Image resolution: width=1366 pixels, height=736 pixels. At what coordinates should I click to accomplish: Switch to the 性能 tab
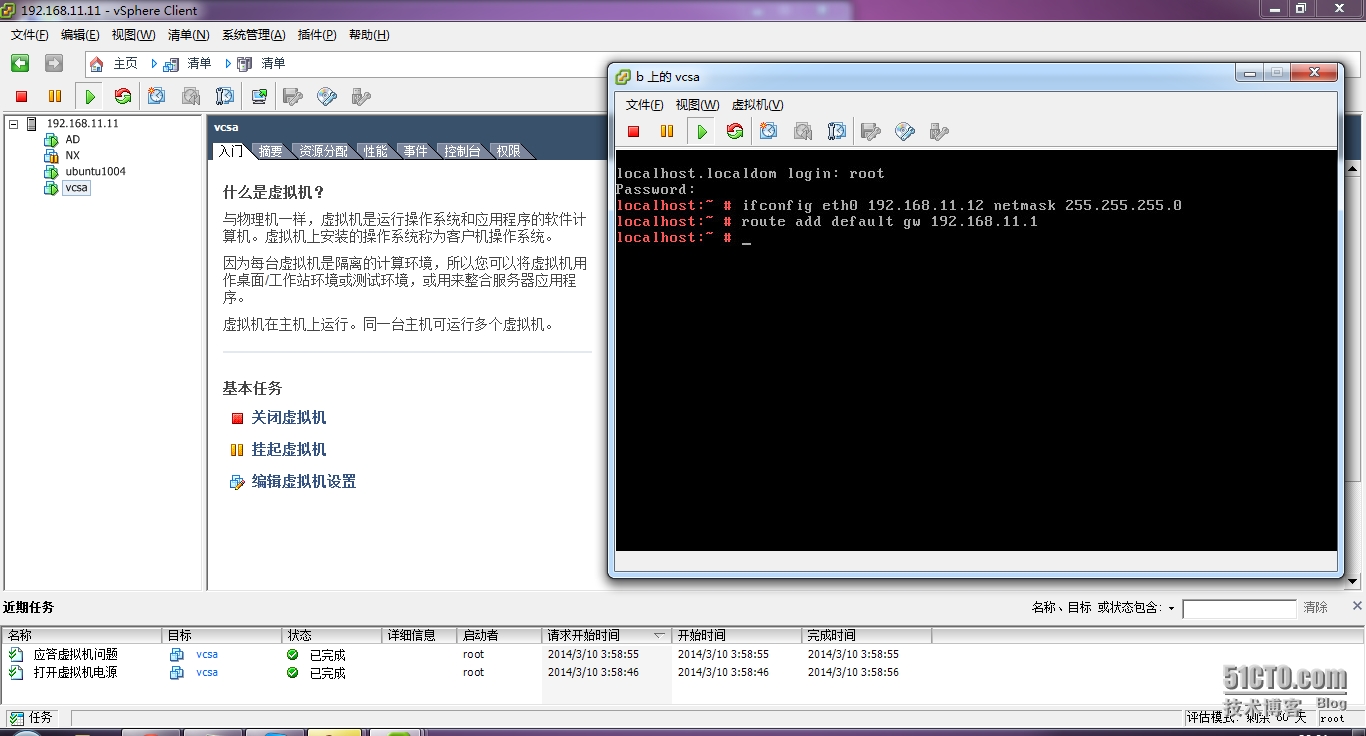point(376,151)
